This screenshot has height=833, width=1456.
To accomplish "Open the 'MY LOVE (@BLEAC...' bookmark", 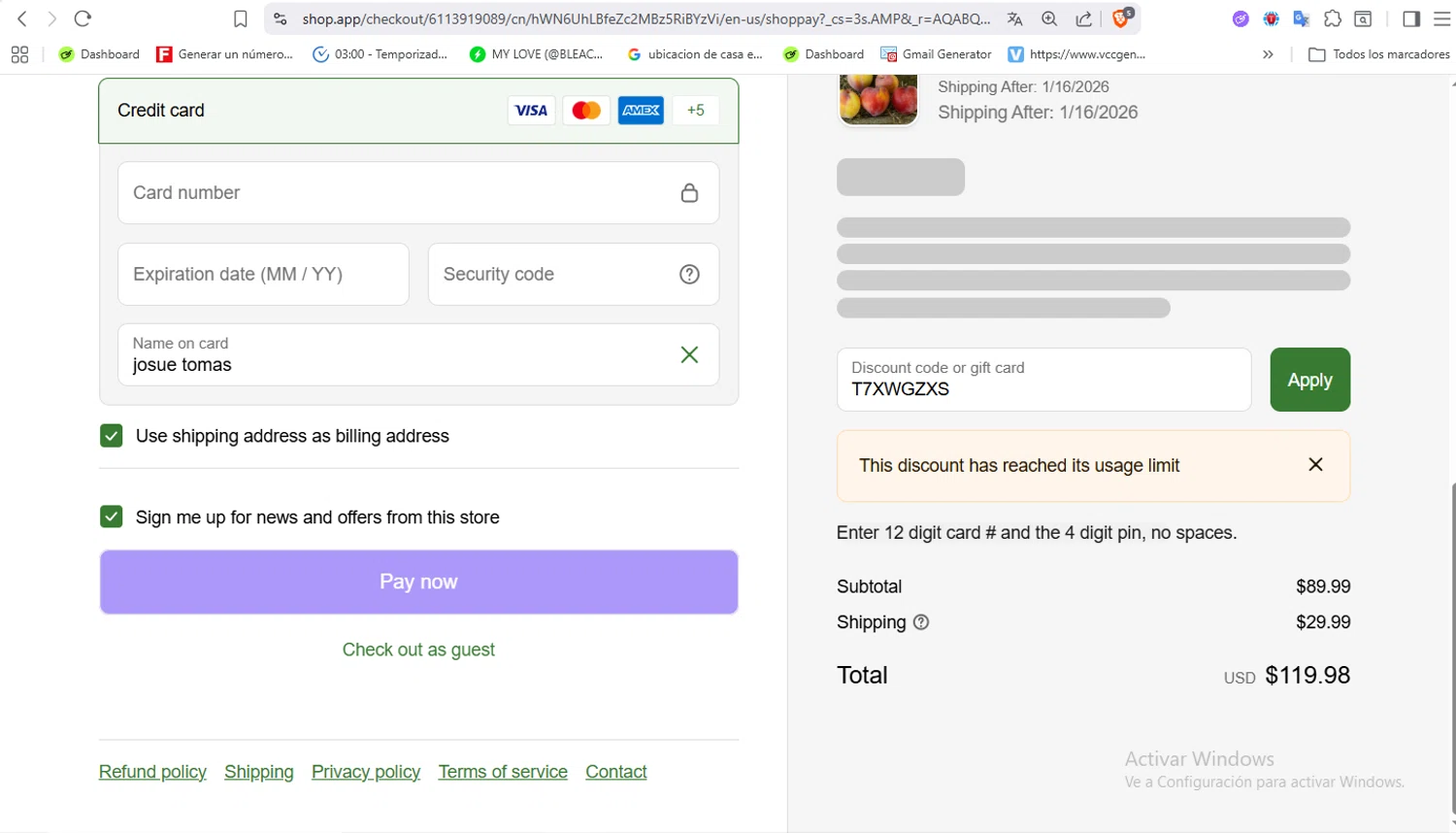I will tap(536, 54).
